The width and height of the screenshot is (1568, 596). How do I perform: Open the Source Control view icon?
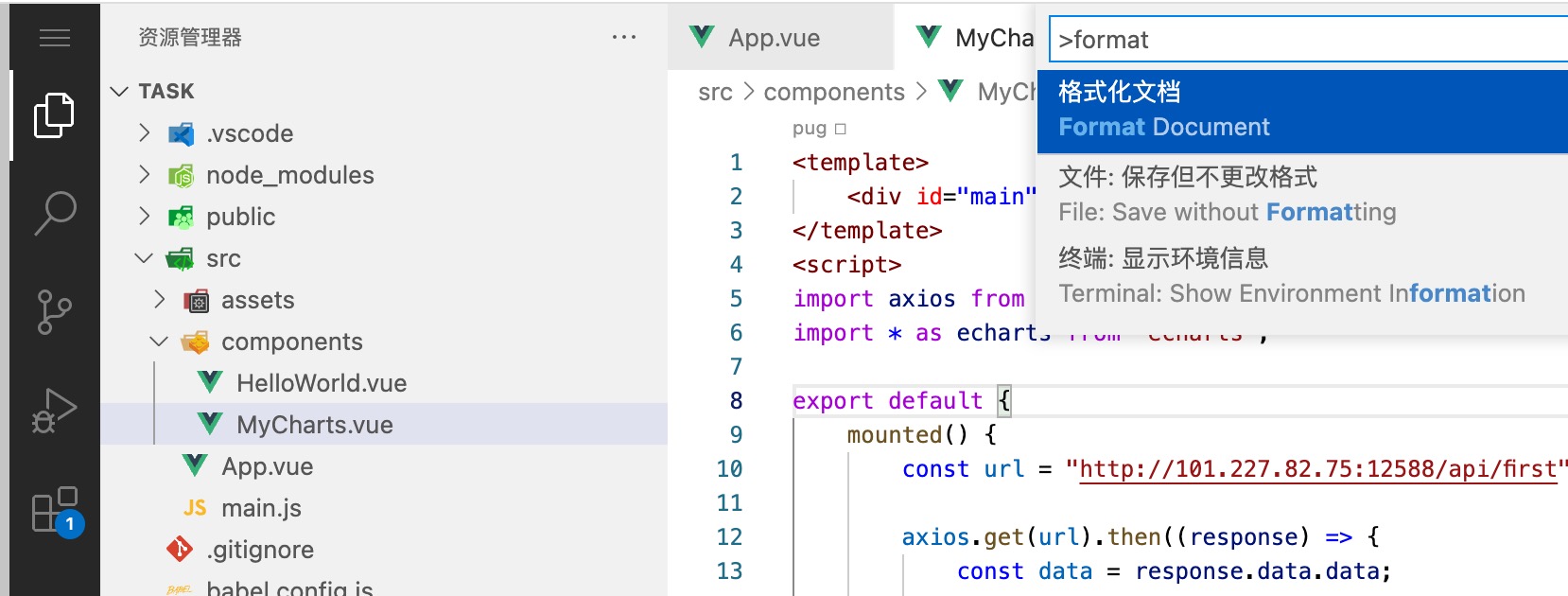[x=54, y=311]
